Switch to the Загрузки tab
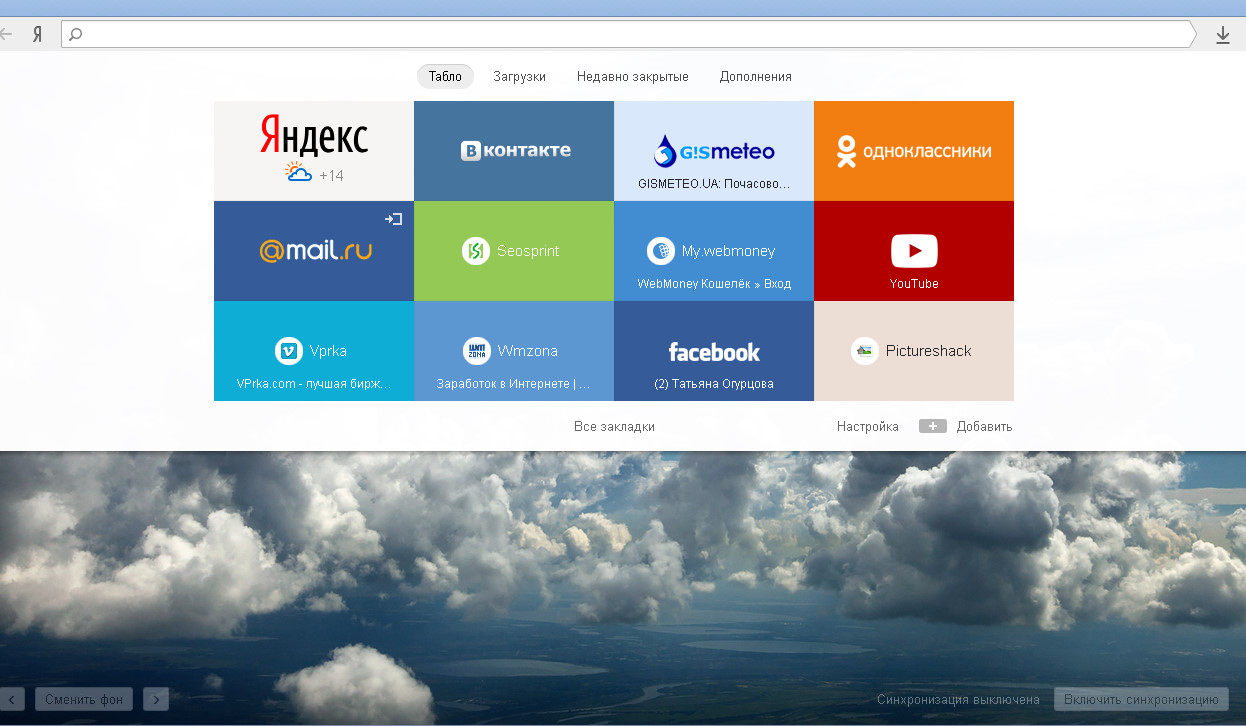 pyautogui.click(x=519, y=76)
